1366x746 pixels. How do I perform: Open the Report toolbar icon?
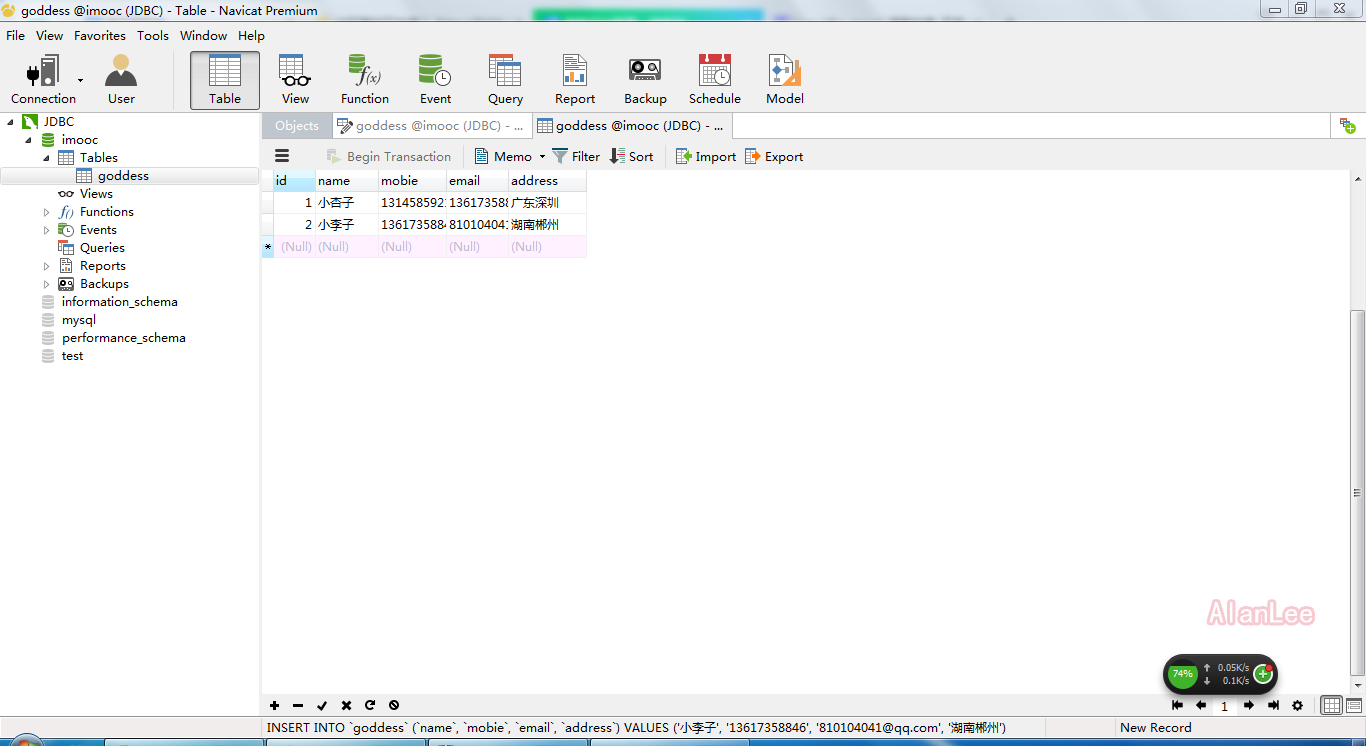pos(575,80)
